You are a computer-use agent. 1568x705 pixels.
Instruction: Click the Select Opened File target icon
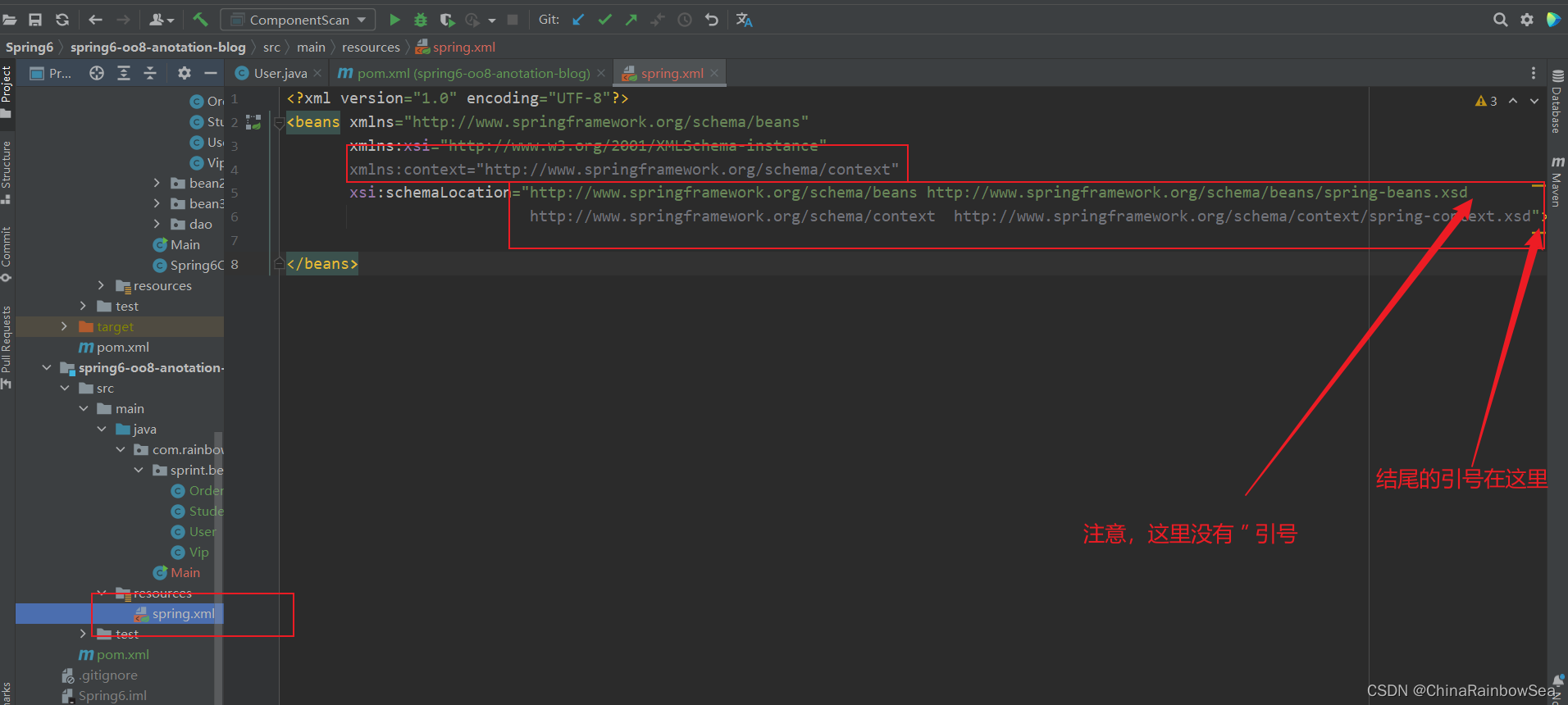(x=97, y=73)
